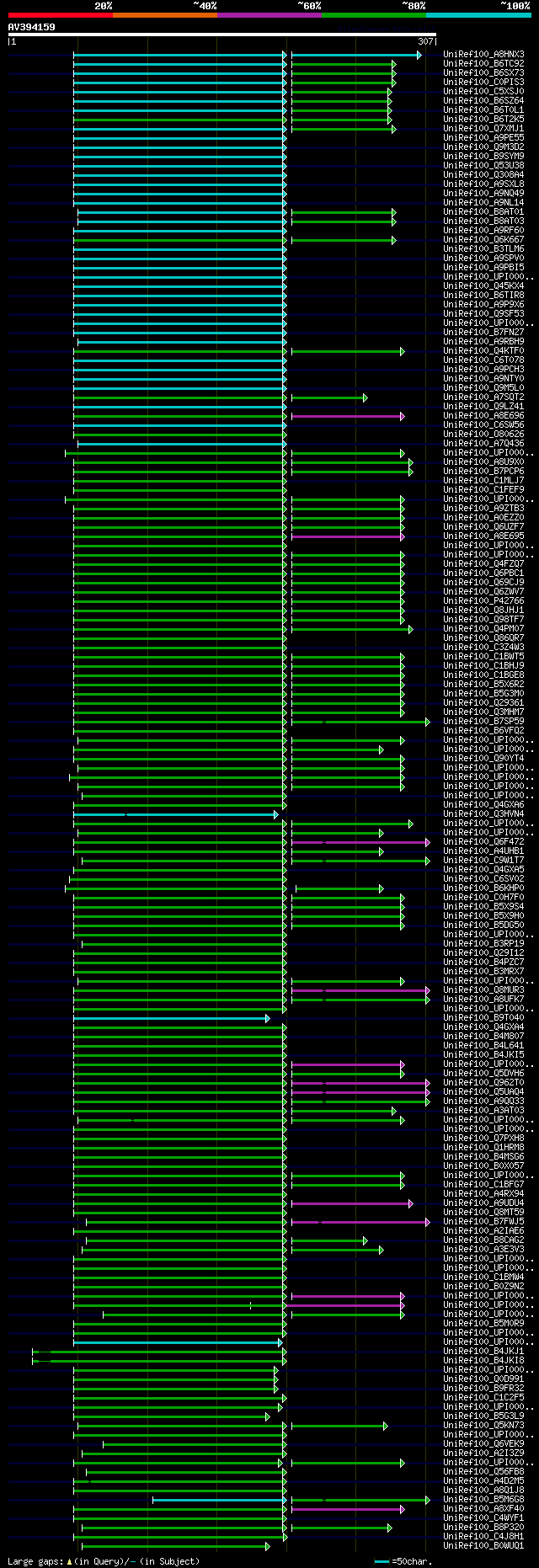Click the cyan ~100% identity color segment
539x1568 pixels.
478,15
